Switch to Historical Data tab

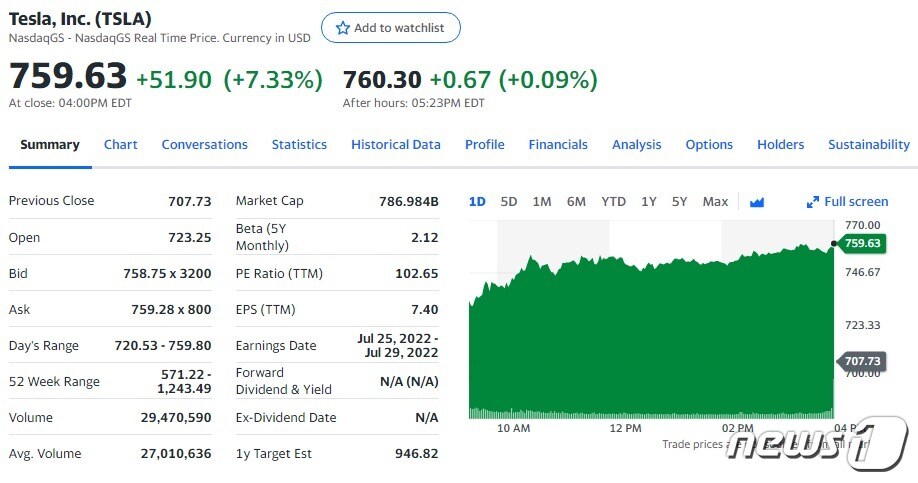(396, 145)
